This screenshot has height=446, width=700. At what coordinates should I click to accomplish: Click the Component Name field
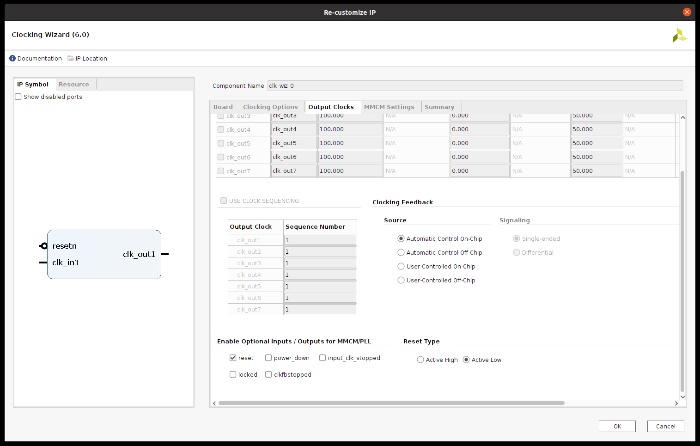pos(475,86)
